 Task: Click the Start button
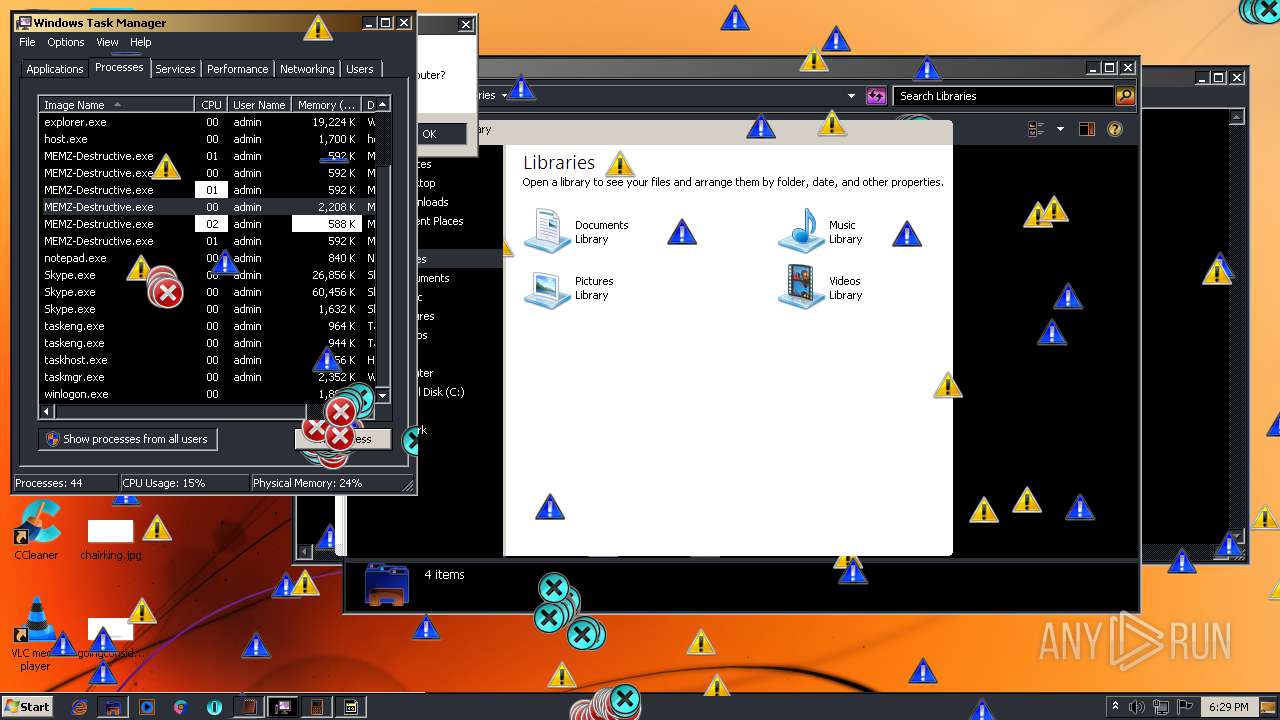pyautogui.click(x=27, y=707)
